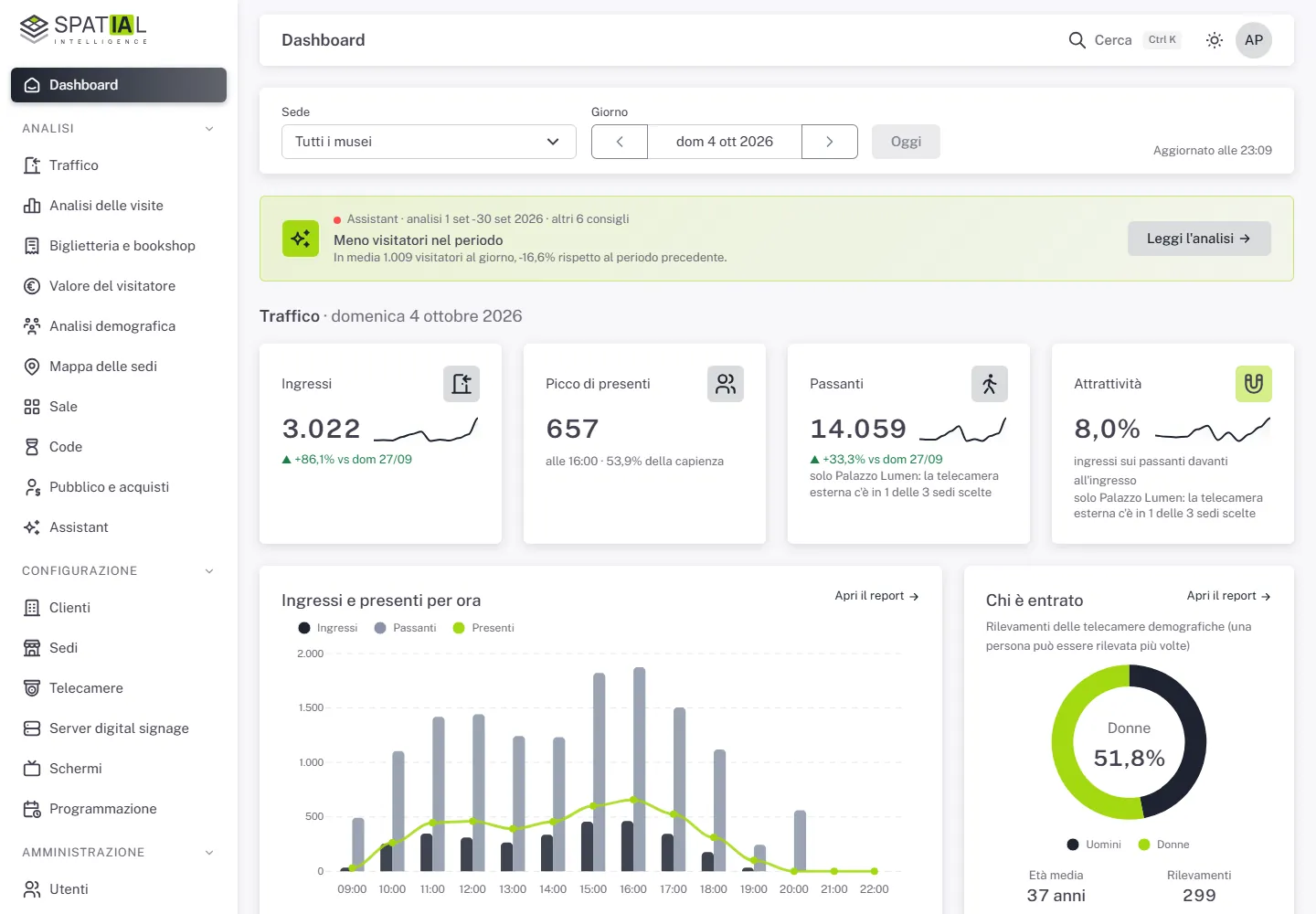Click the Picco di presenti people icon
This screenshot has width=1316, height=914.
726,384
